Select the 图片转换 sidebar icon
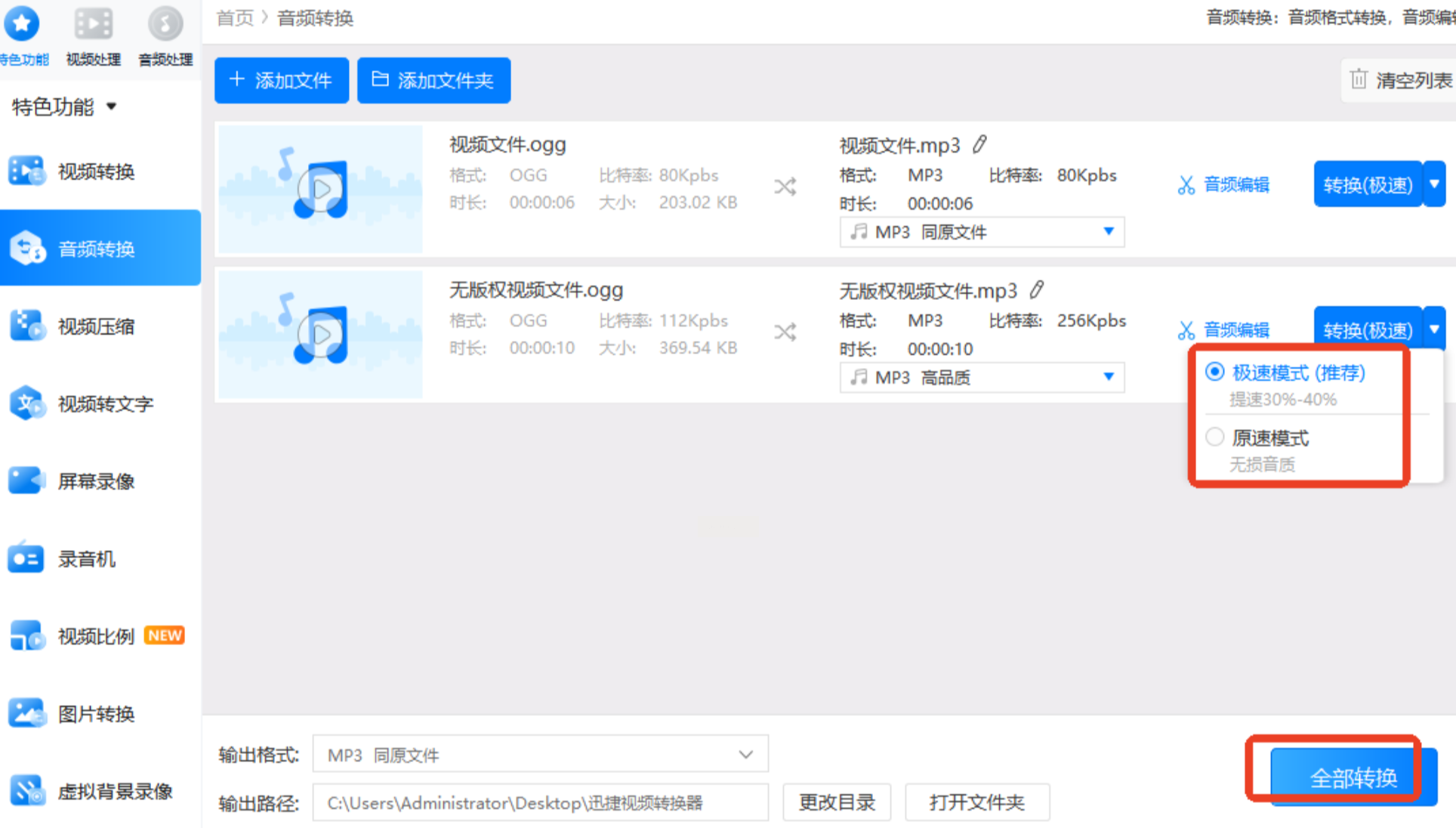Image resolution: width=1456 pixels, height=828 pixels. click(27, 713)
